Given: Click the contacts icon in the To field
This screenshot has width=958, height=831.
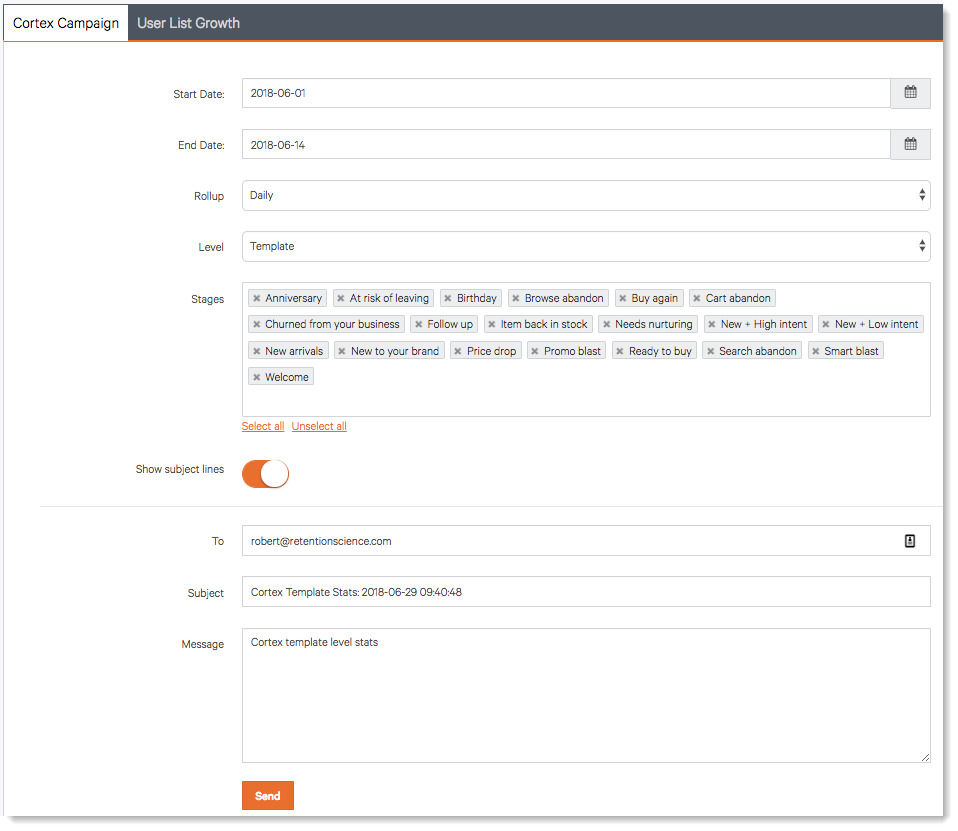Looking at the screenshot, I should tap(910, 541).
